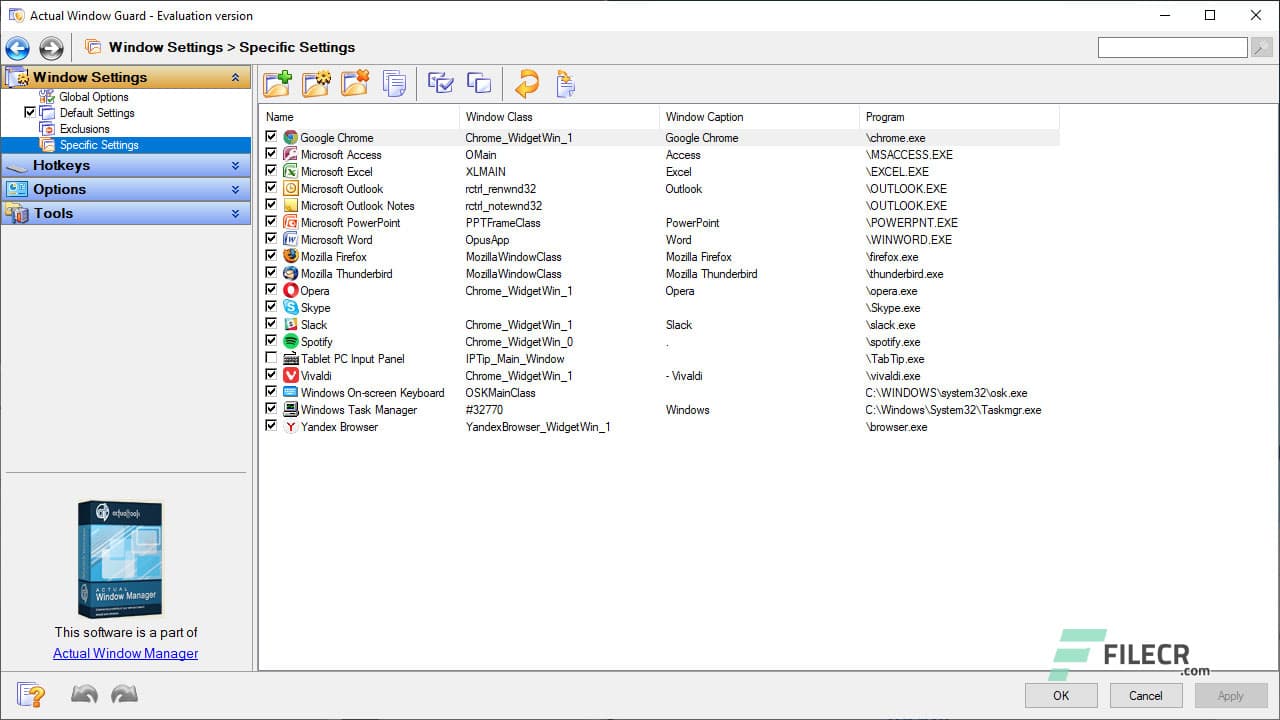
Task: Open help via the question mark icon
Action: tap(29, 694)
